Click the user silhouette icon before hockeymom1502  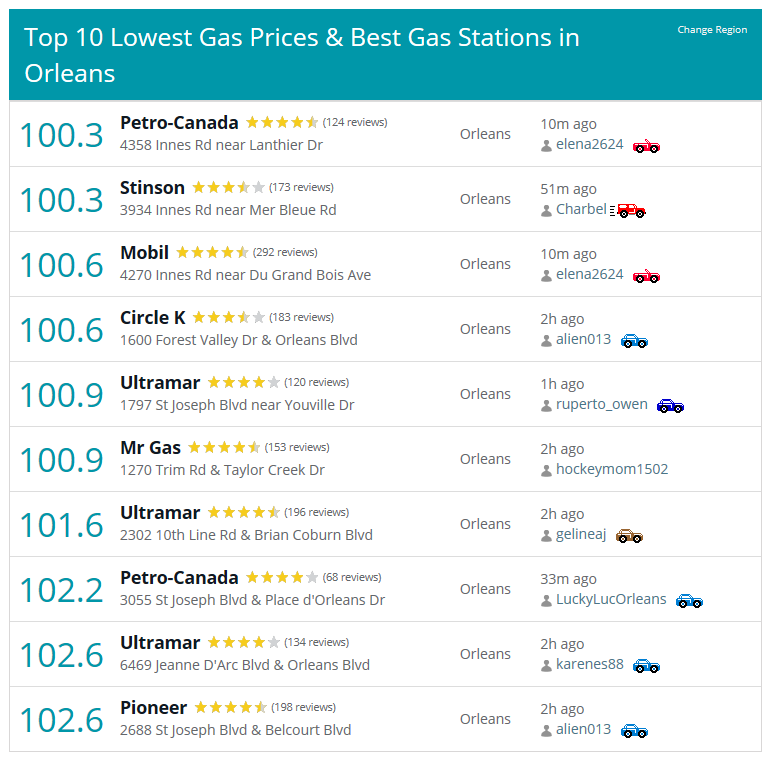click(546, 471)
